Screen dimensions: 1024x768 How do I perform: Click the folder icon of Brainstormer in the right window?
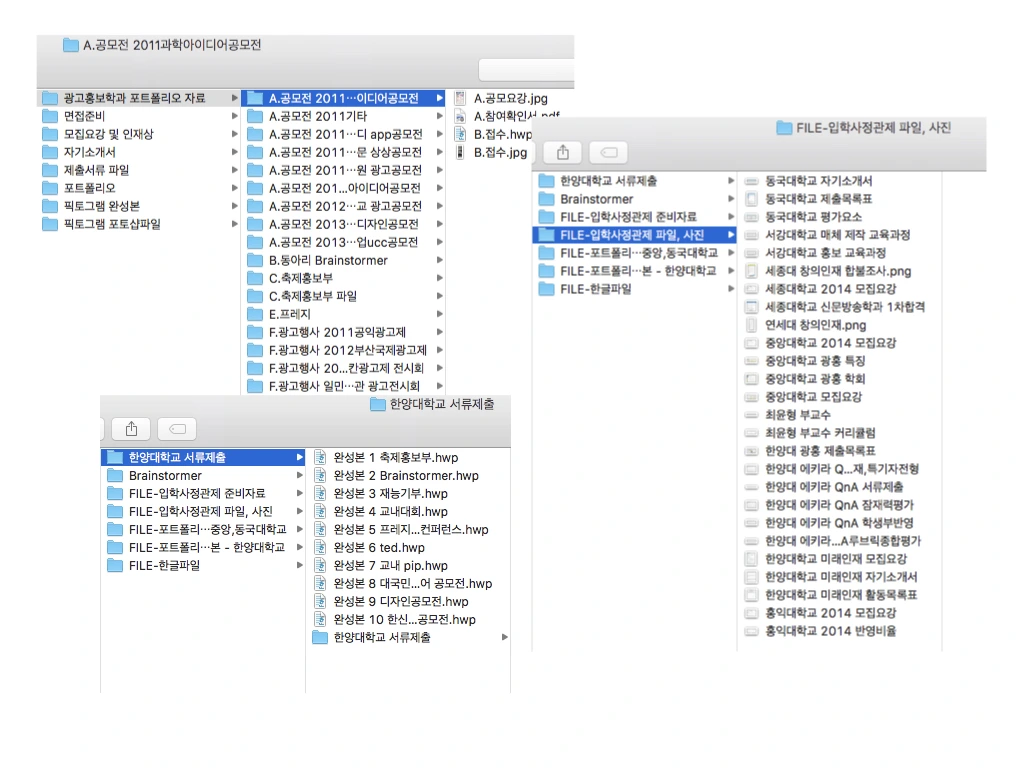point(547,199)
